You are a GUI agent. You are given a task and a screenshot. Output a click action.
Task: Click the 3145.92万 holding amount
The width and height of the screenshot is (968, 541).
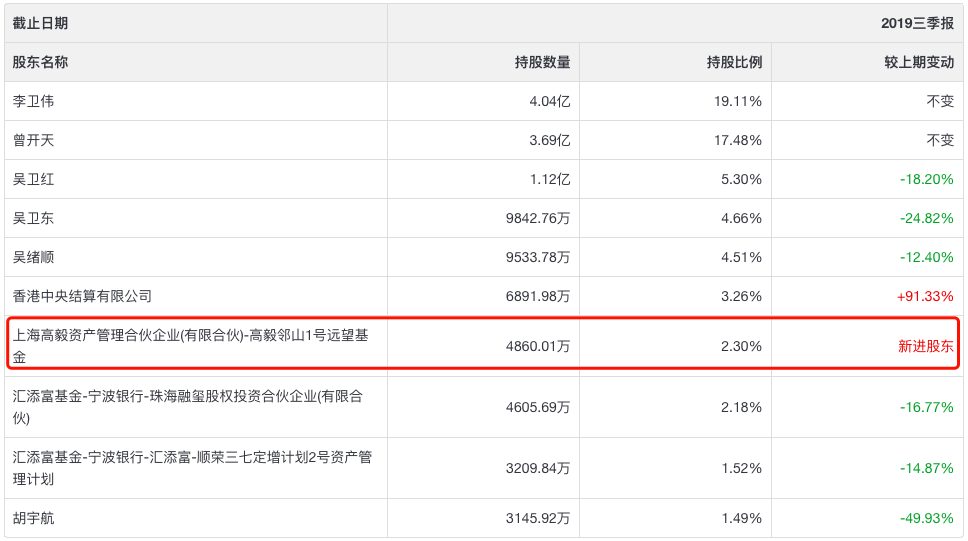coord(538,518)
